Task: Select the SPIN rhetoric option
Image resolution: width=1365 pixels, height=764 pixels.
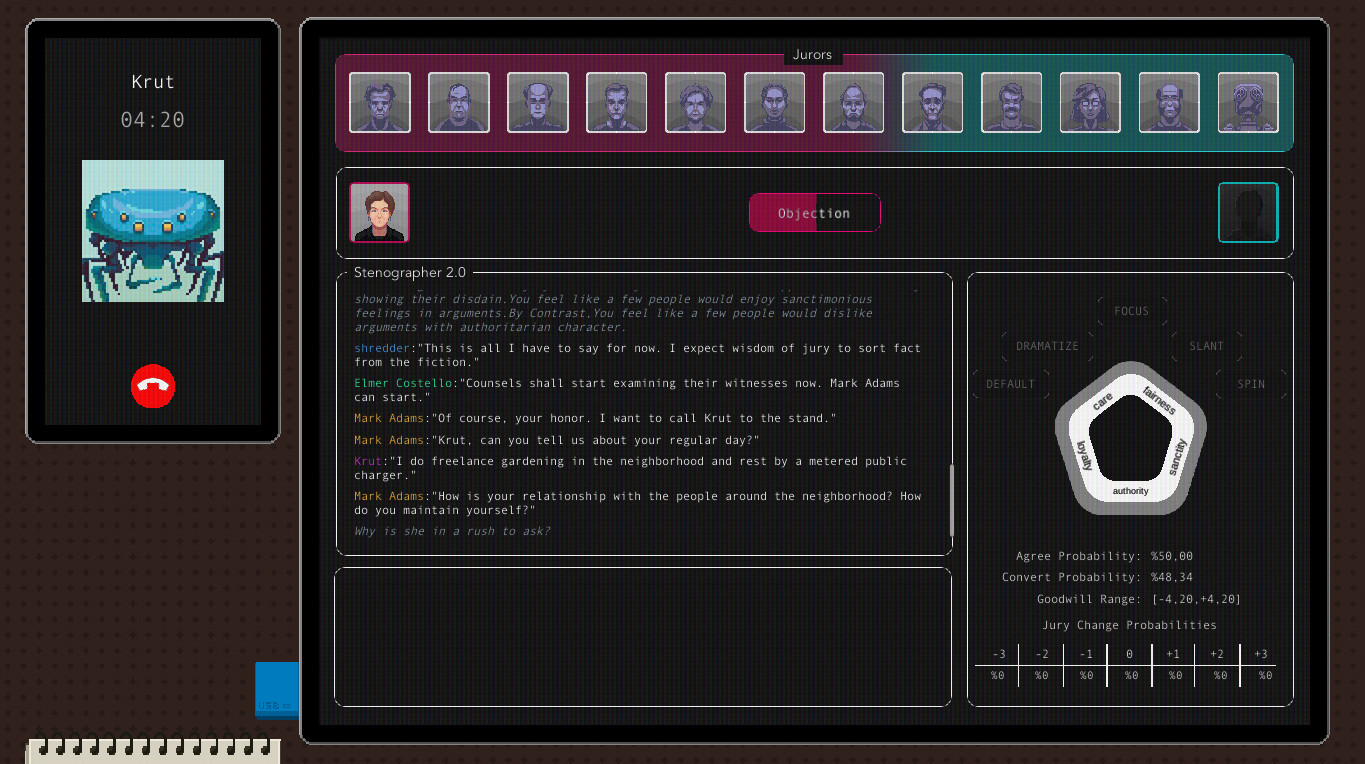Action: (1250, 383)
